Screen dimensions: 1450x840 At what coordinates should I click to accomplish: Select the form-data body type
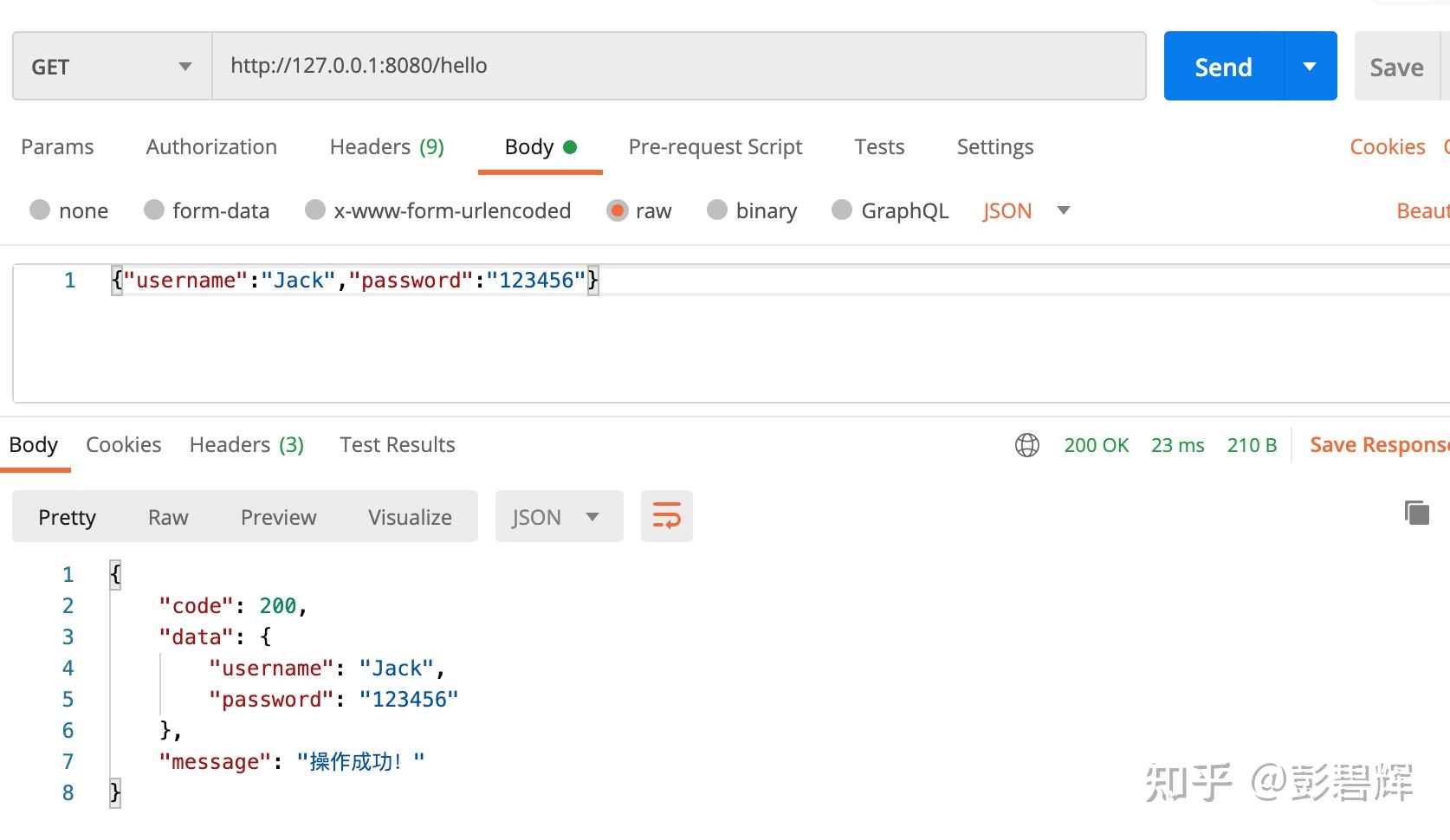tap(206, 210)
